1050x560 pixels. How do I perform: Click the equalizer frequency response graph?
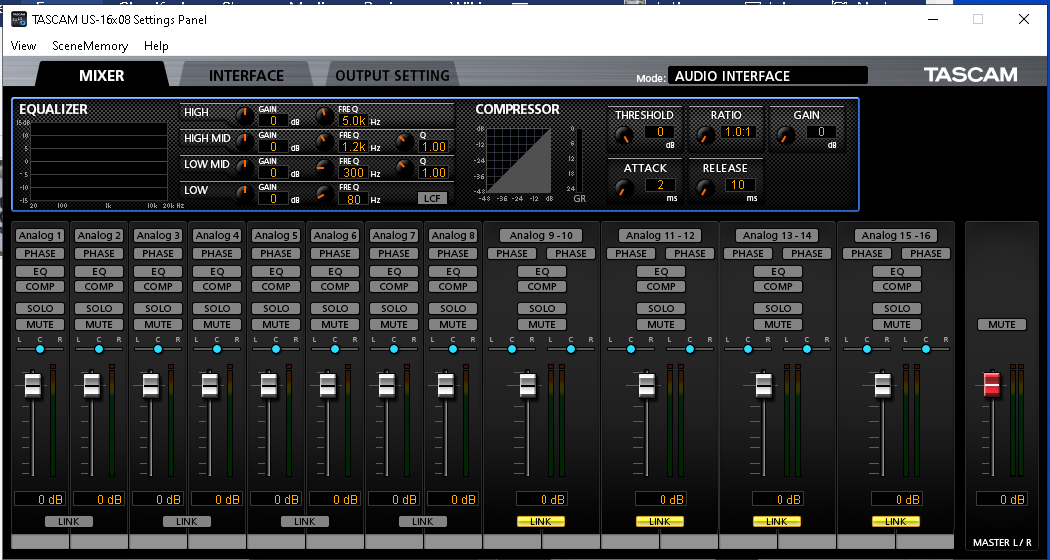pyautogui.click(x=98, y=161)
